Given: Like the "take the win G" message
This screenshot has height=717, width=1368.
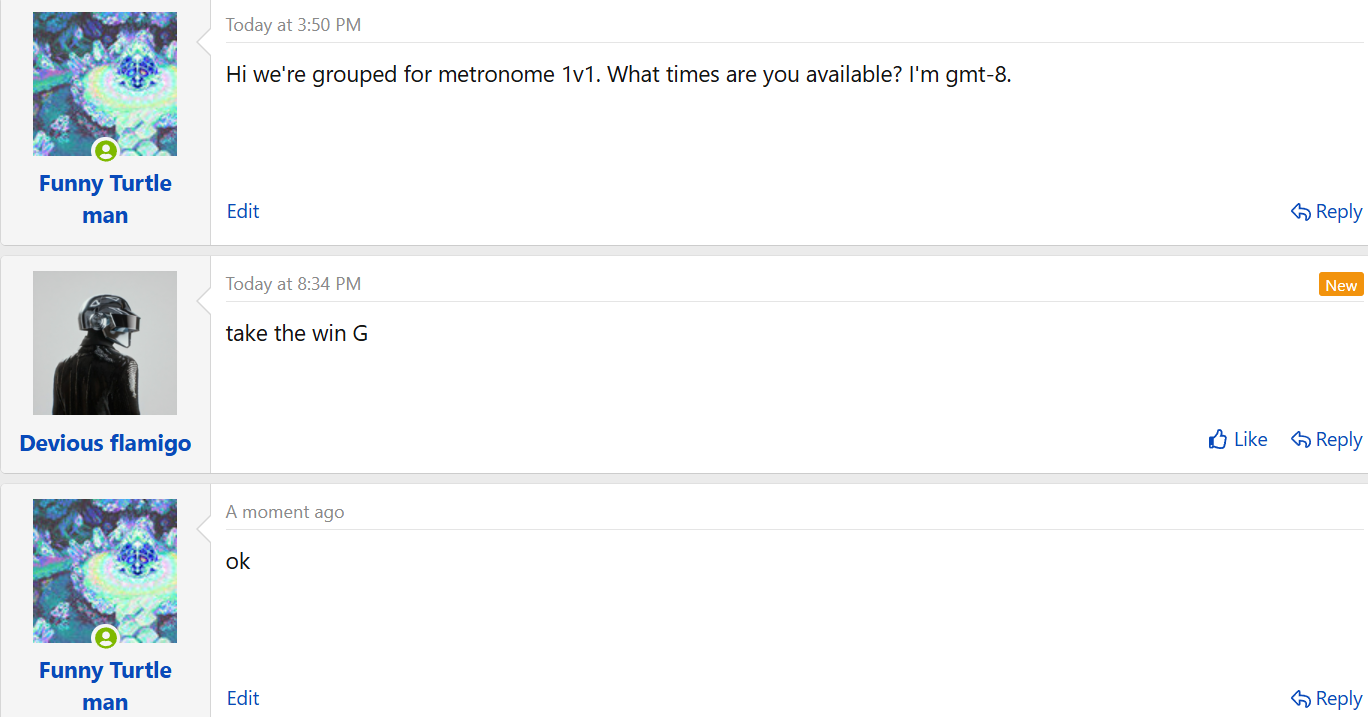Looking at the screenshot, I should click(1238, 440).
